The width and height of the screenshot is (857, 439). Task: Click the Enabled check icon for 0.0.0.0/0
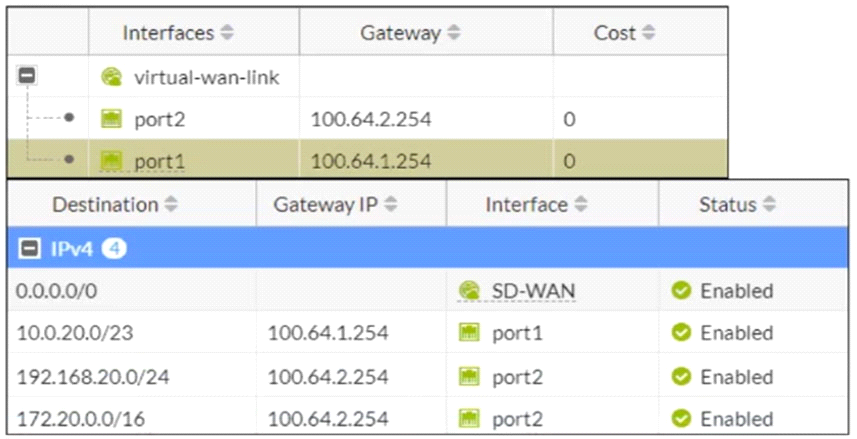(681, 291)
